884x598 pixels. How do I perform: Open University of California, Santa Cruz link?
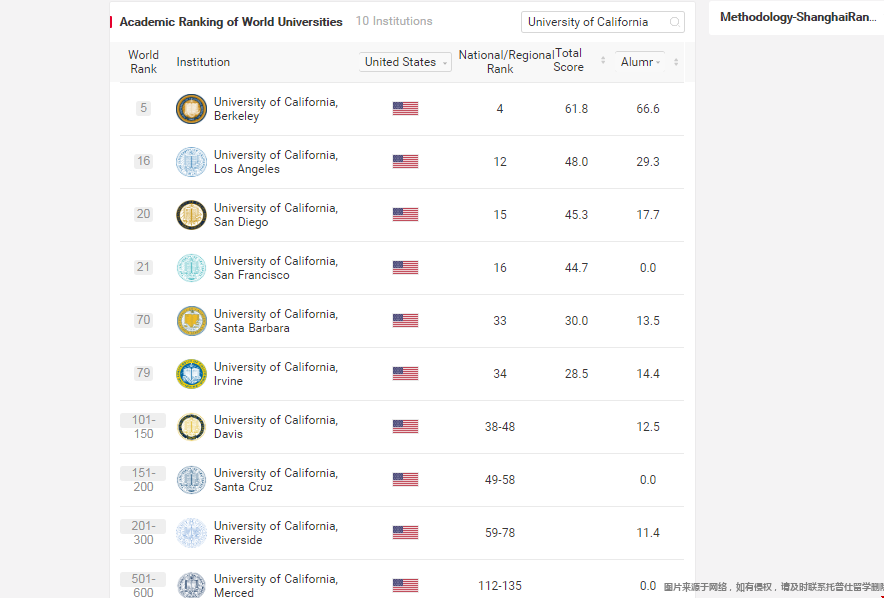275,480
